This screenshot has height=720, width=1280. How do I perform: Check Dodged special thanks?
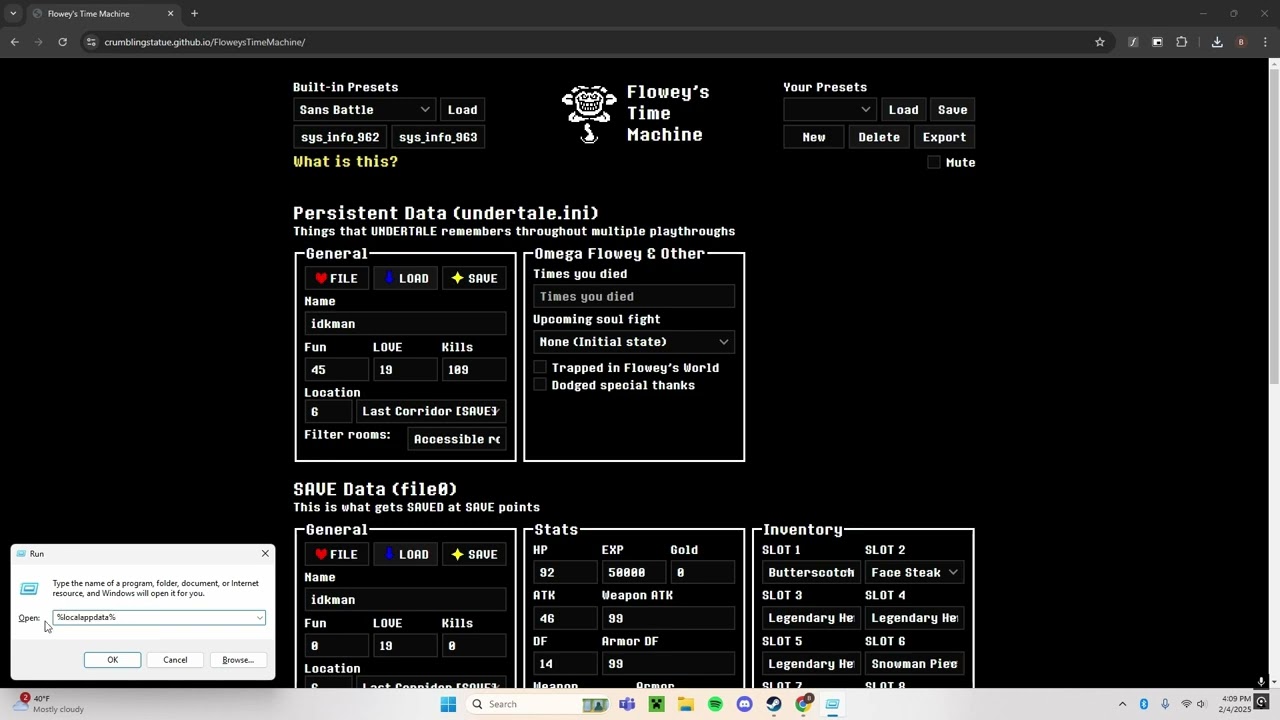(540, 385)
